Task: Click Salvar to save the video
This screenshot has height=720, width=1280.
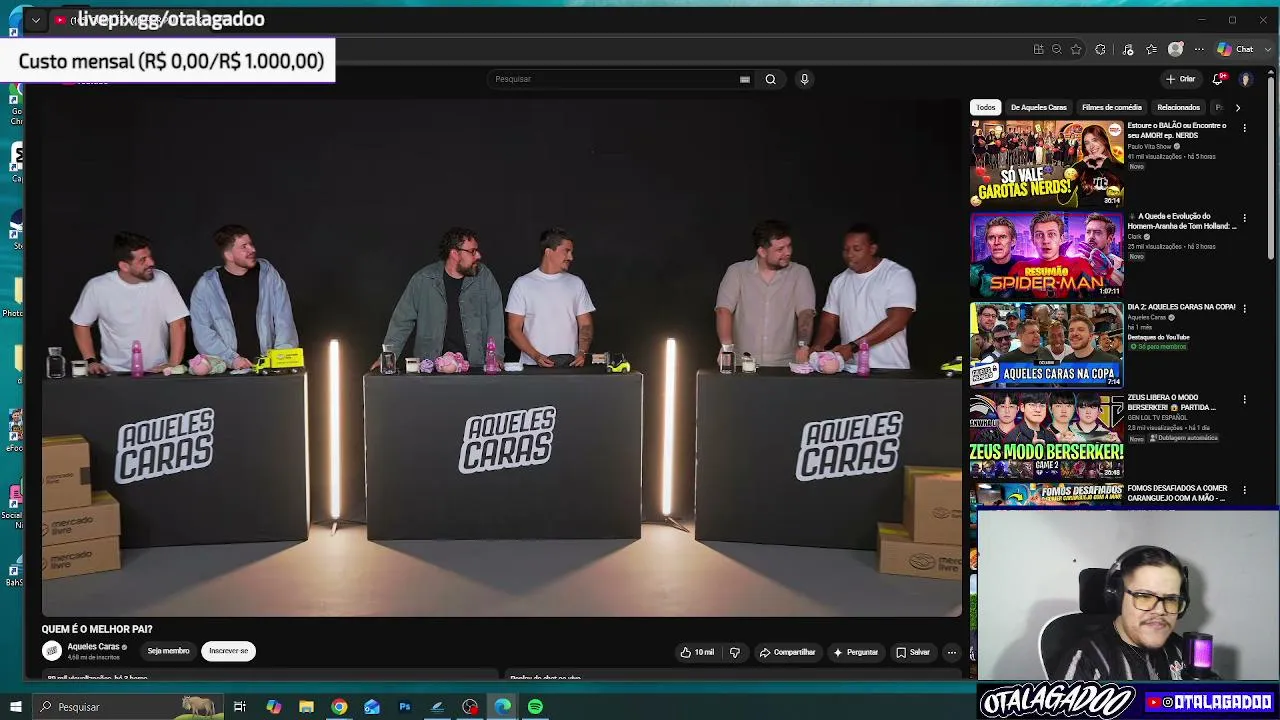Action: click(x=913, y=652)
